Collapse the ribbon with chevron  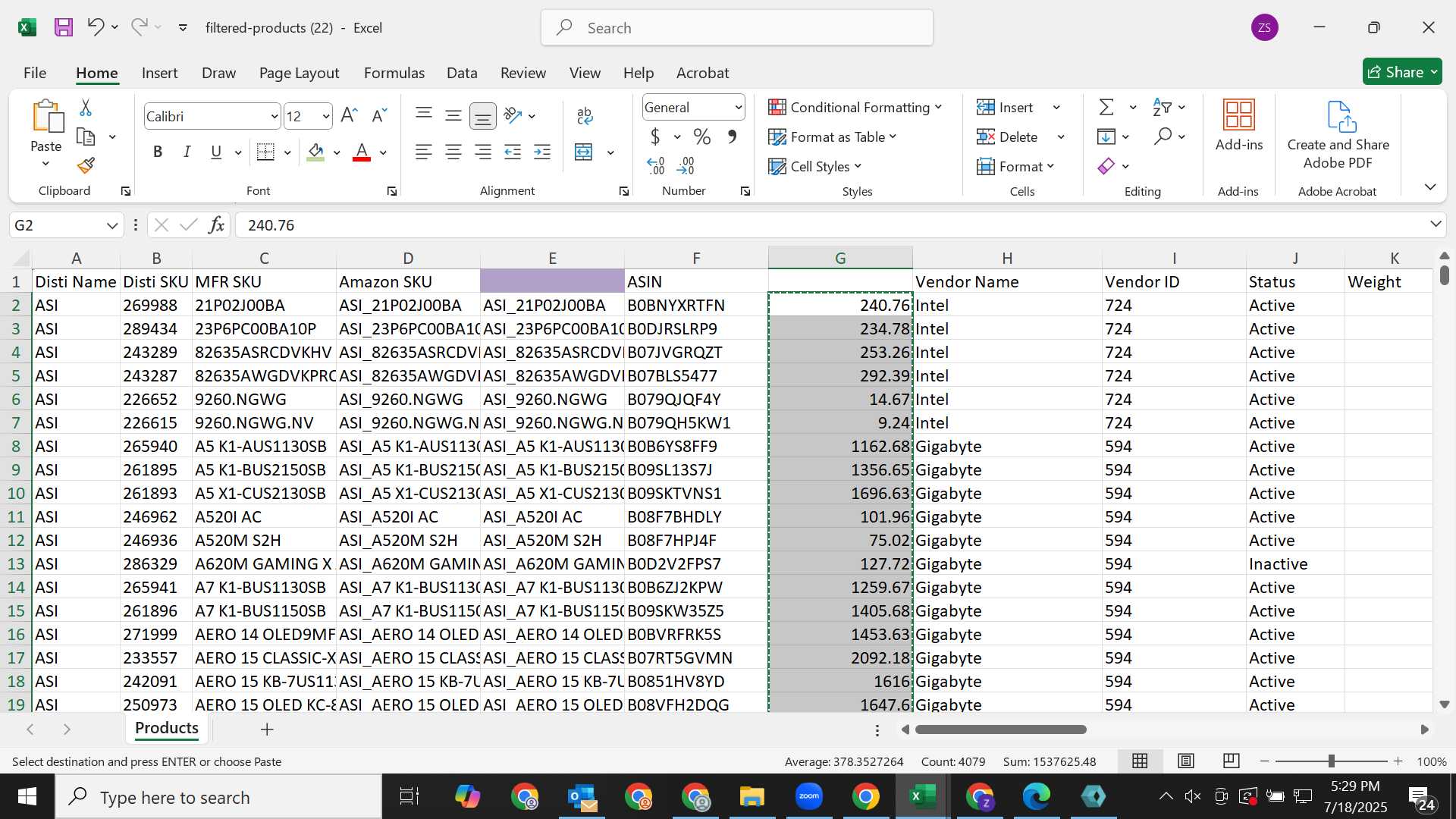[1430, 187]
